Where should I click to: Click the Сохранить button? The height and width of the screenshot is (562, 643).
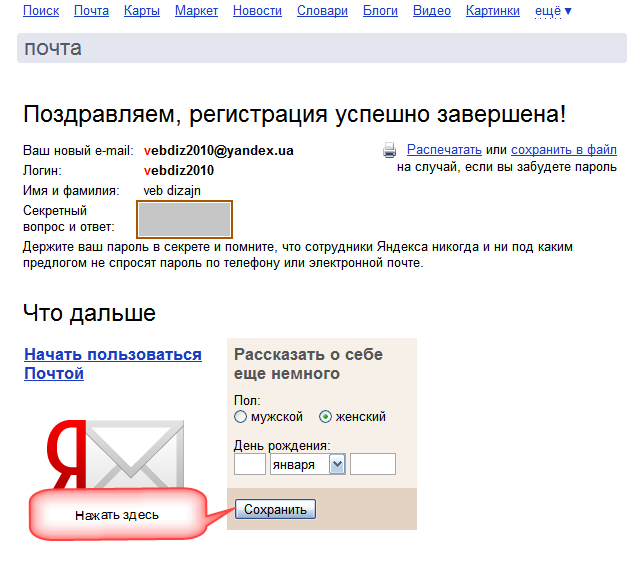click(x=275, y=509)
